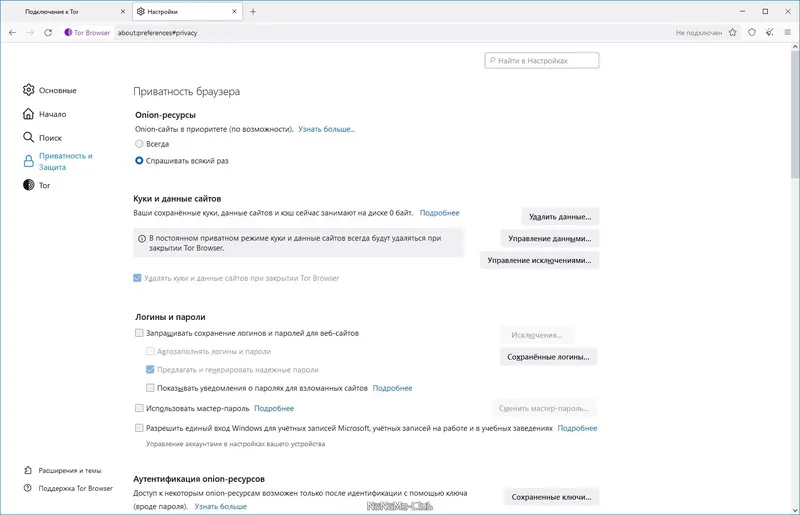Close the Настройки tab

(234, 11)
